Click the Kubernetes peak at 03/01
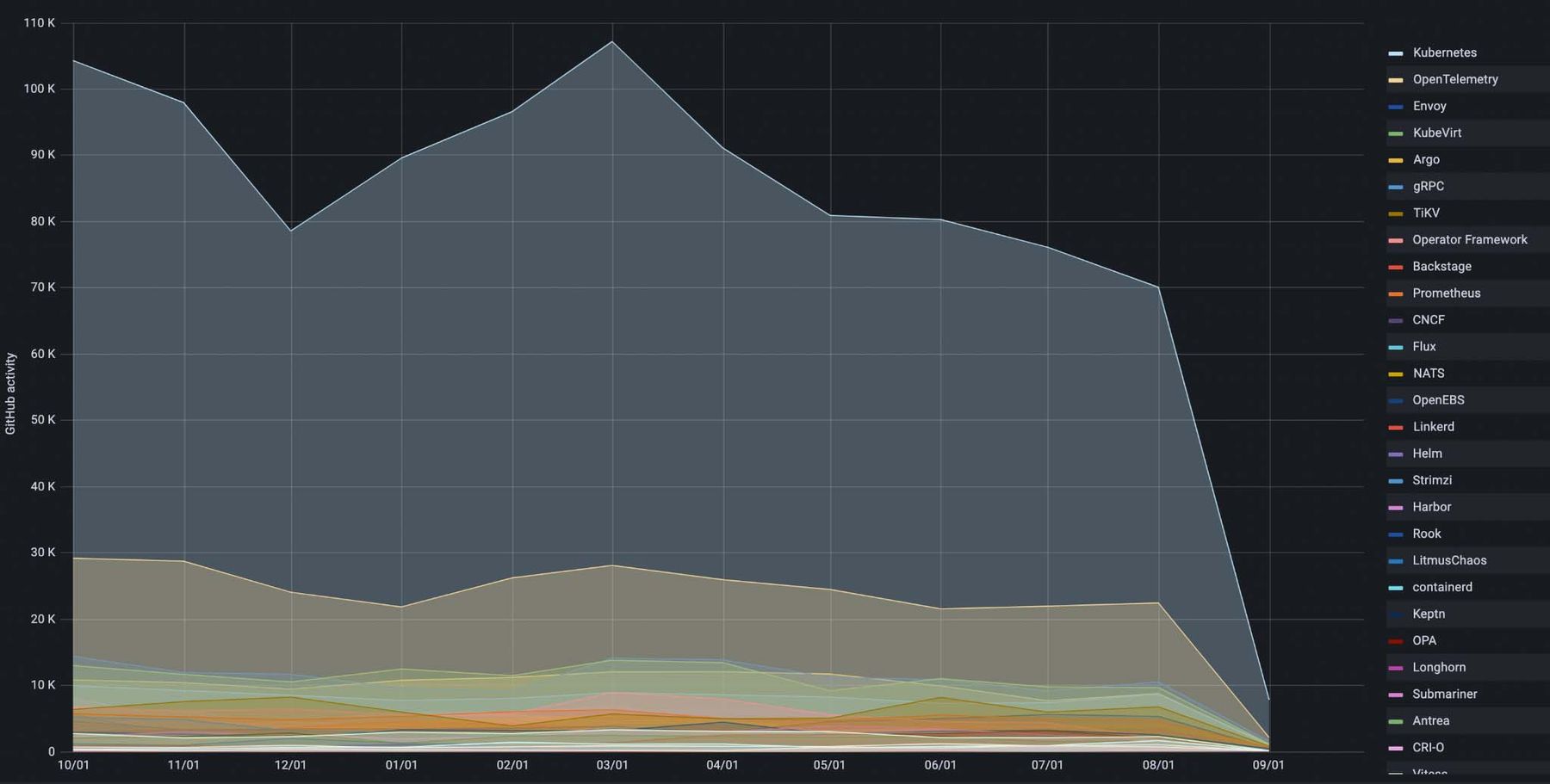The image size is (1550, 784). (x=612, y=41)
